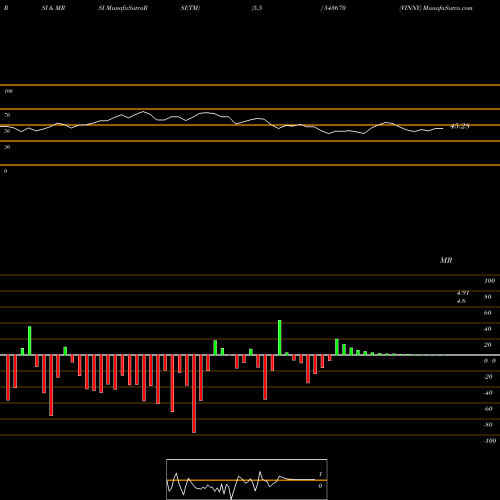The height and width of the screenshot is (500, 500).
Task: Click the MR axis label -80
Action: tap(488, 425)
